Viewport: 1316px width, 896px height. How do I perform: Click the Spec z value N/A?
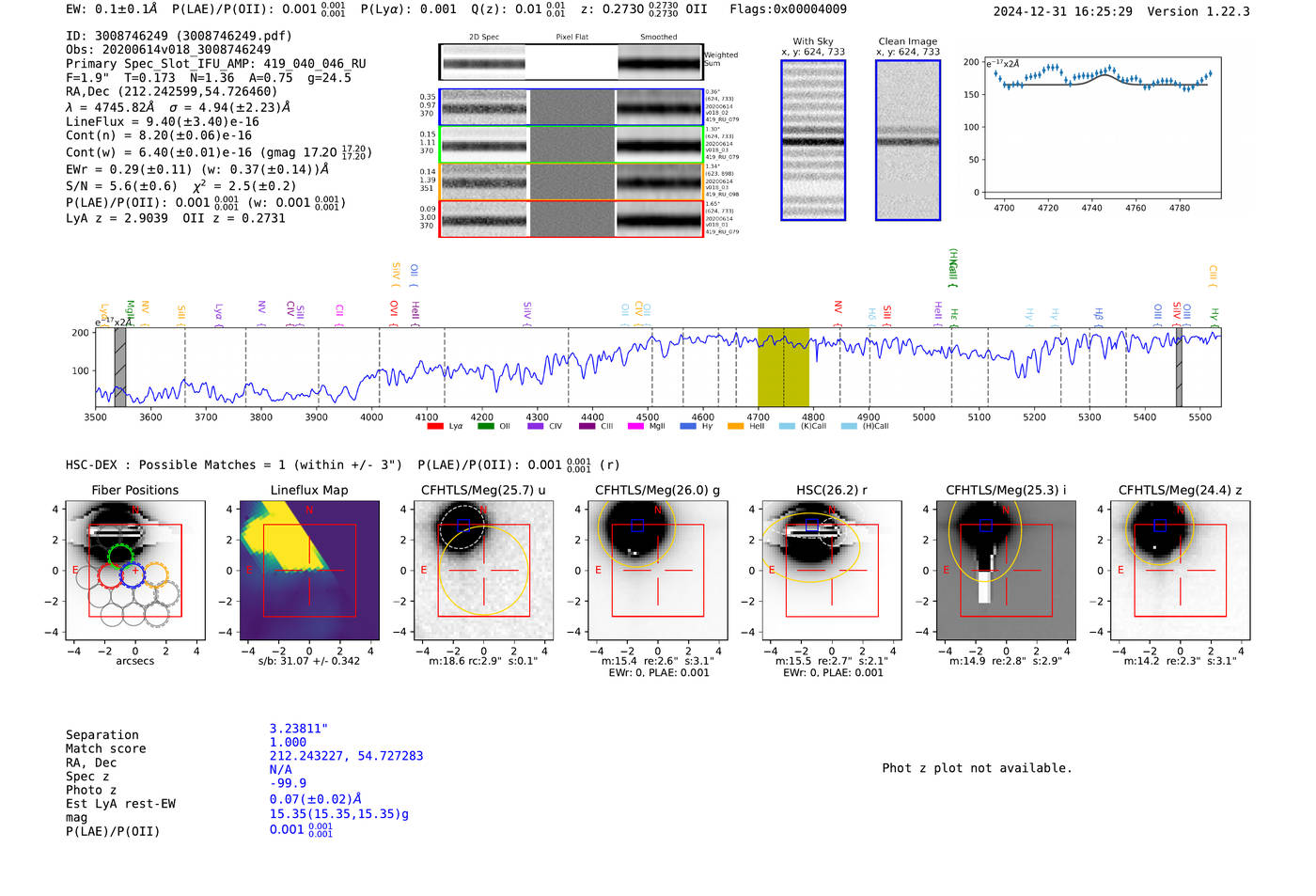coord(281,769)
